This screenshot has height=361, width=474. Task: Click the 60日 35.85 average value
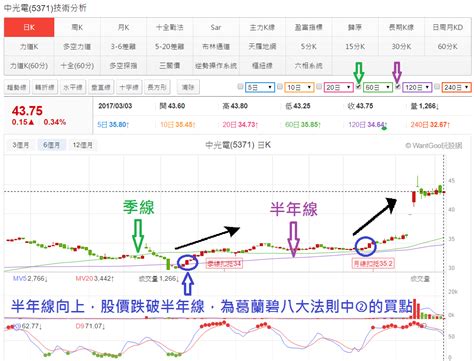[303, 125]
